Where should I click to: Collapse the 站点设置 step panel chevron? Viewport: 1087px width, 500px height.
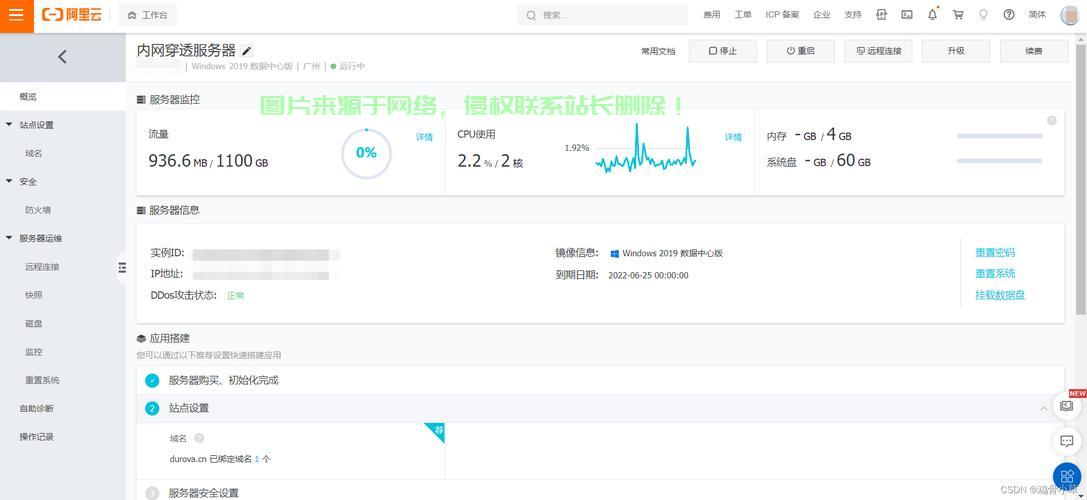click(x=1044, y=408)
